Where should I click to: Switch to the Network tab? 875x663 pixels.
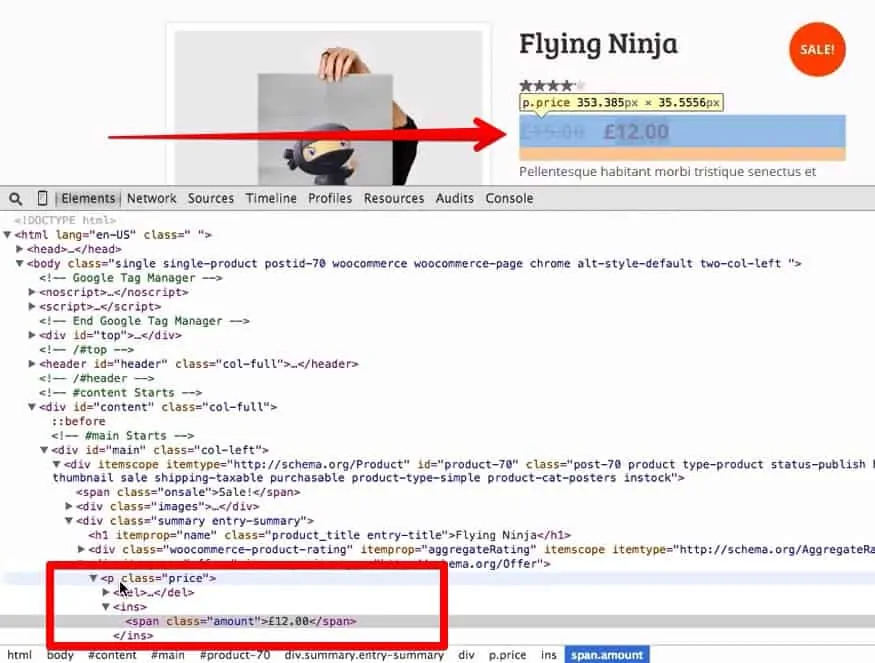151,198
